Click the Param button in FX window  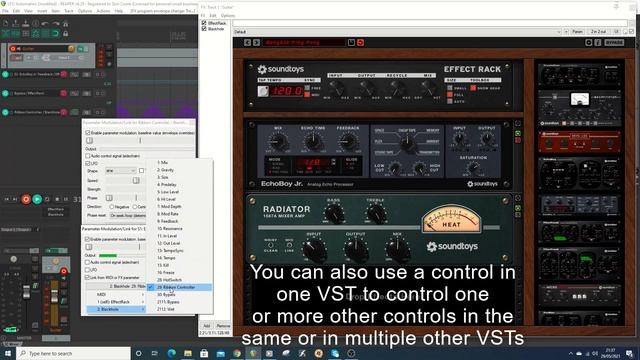(578, 31)
